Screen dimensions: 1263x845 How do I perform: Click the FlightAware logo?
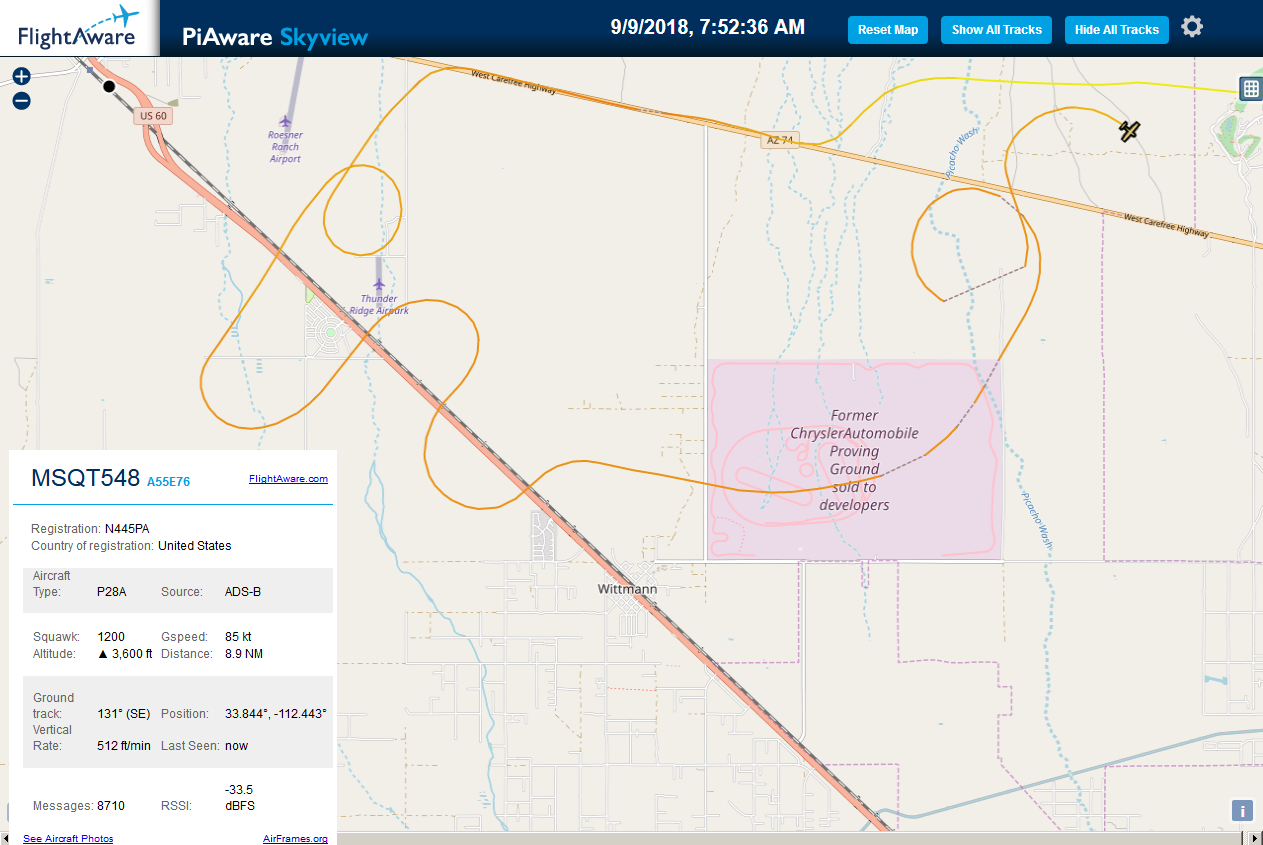click(79, 28)
